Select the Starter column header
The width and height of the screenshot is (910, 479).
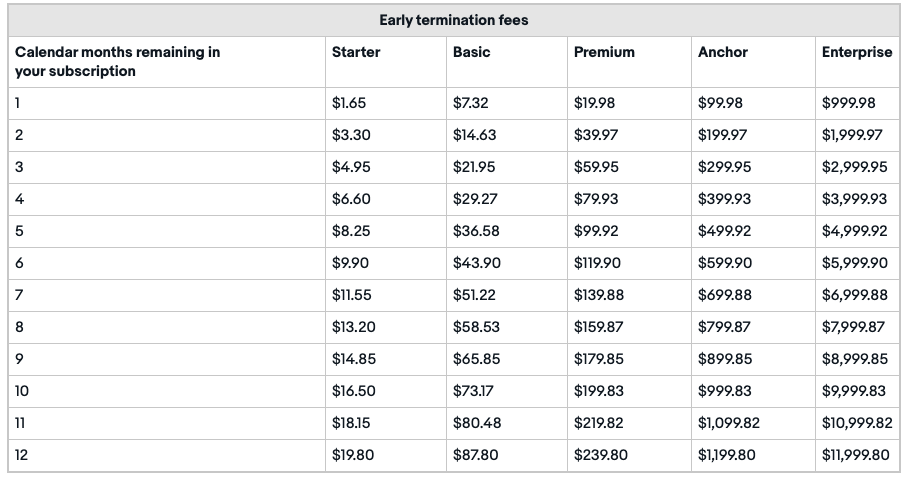pos(356,52)
